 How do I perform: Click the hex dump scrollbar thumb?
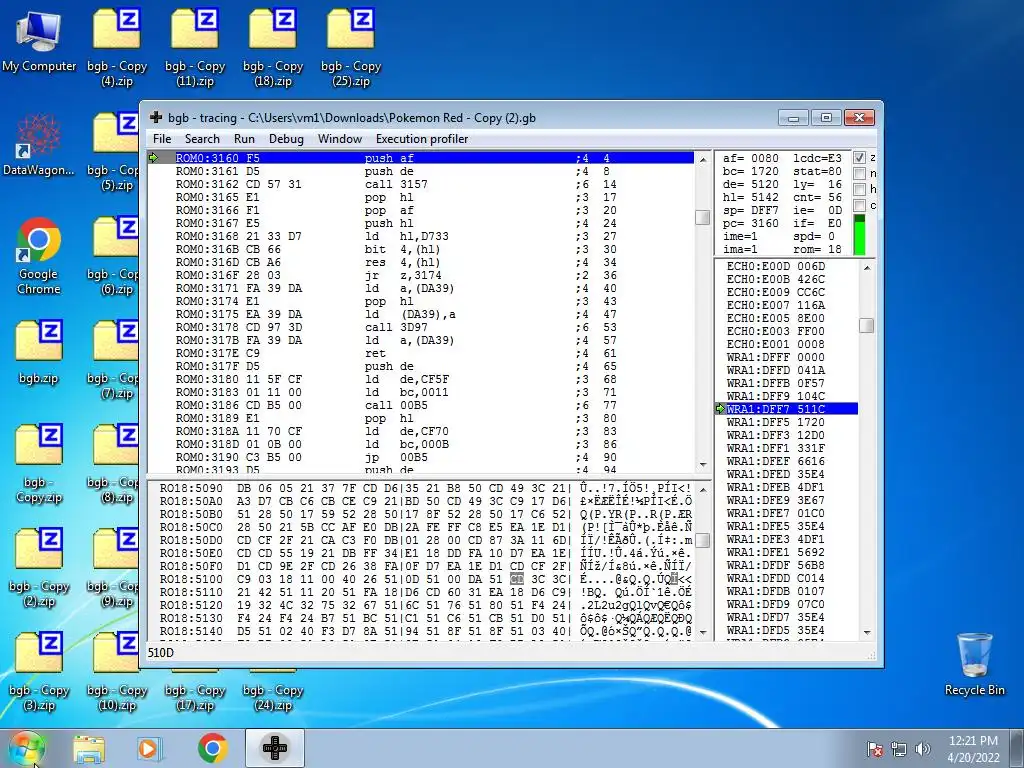pos(703,540)
